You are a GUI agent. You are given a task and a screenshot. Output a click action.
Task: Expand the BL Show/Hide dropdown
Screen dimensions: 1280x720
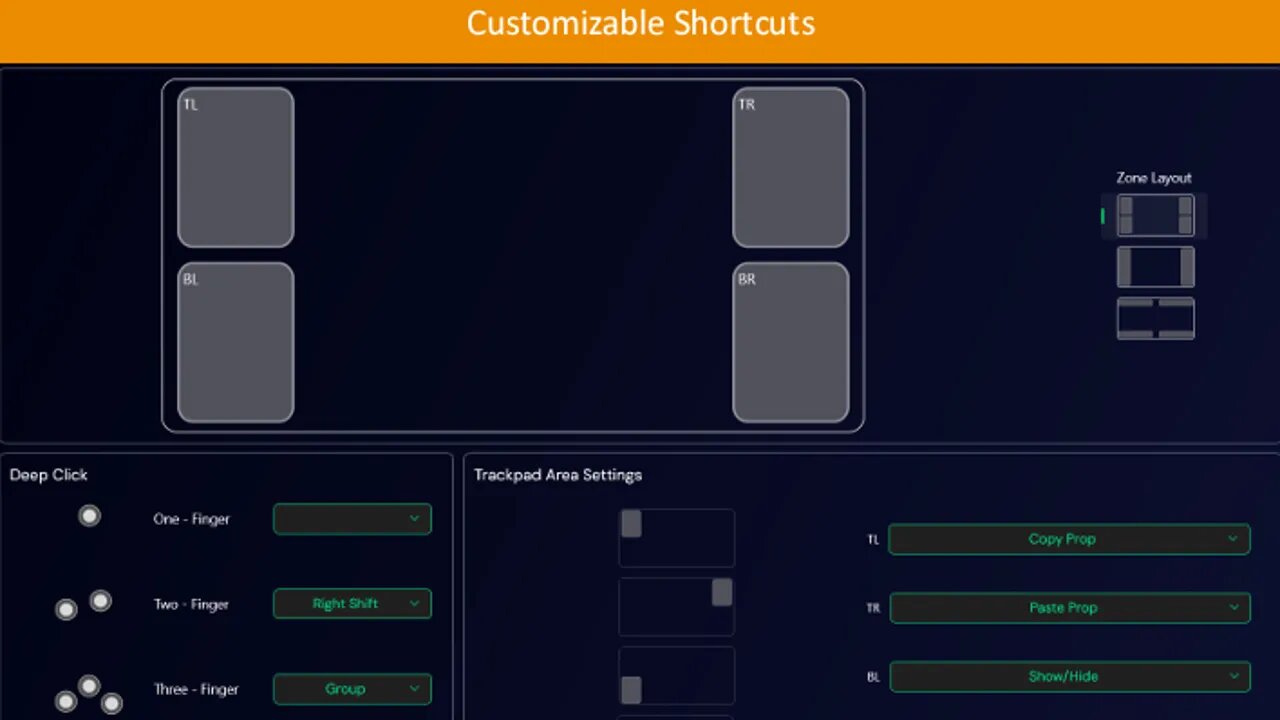[1070, 676]
